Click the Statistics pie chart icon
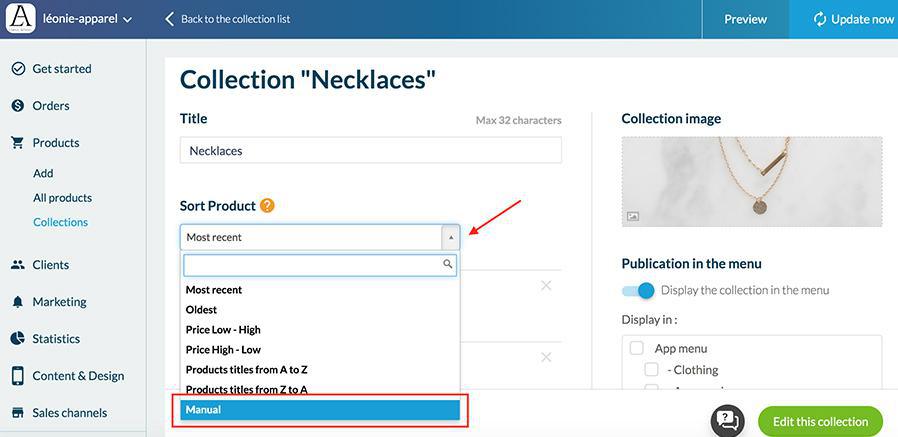 coord(17,339)
